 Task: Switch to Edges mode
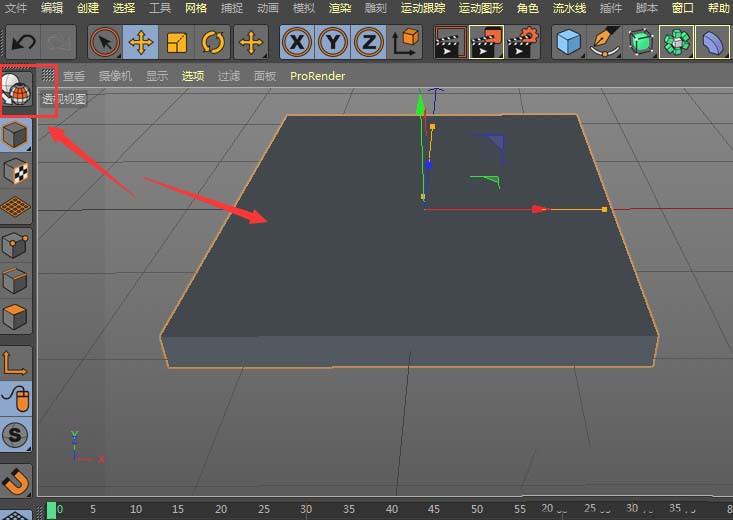15,281
